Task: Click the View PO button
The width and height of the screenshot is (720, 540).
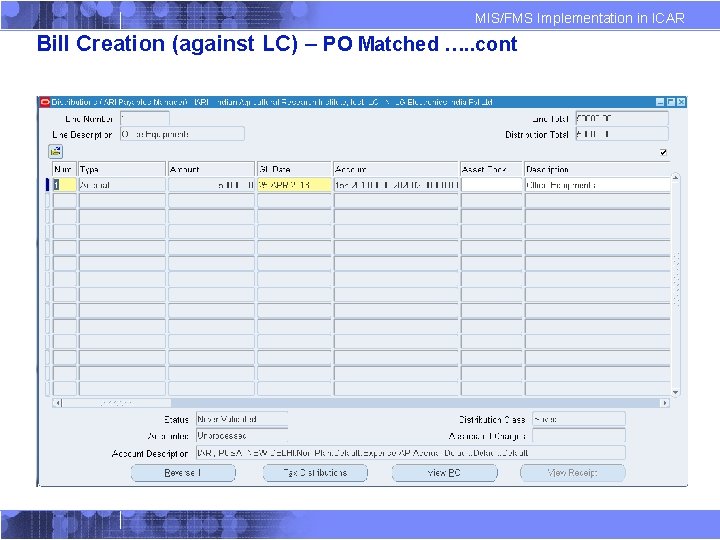Action: tap(444, 472)
